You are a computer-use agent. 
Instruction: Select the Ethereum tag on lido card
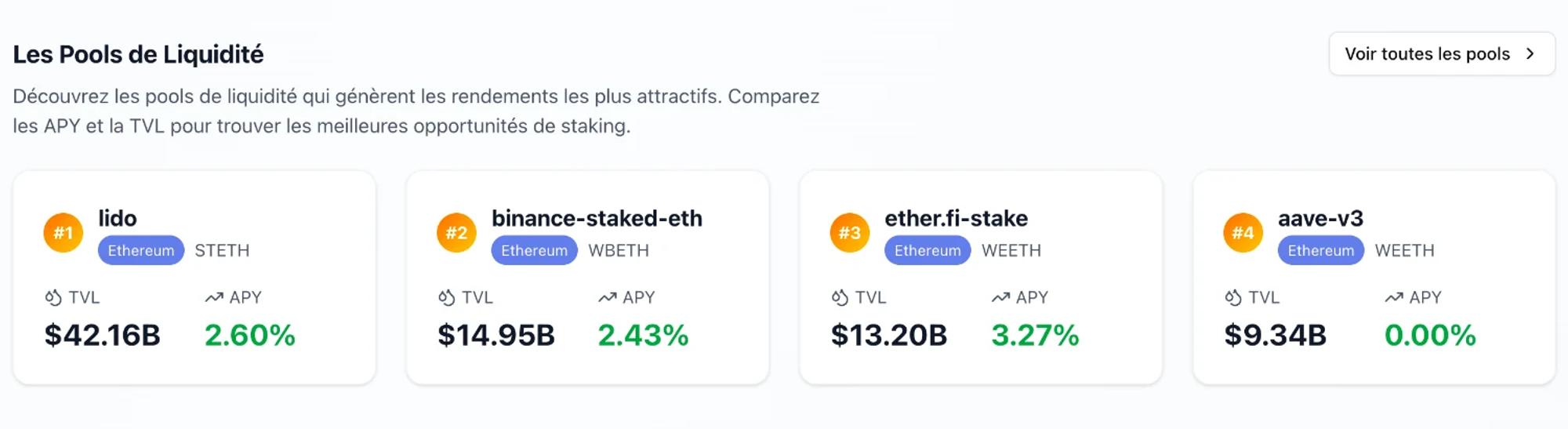pyautogui.click(x=141, y=250)
